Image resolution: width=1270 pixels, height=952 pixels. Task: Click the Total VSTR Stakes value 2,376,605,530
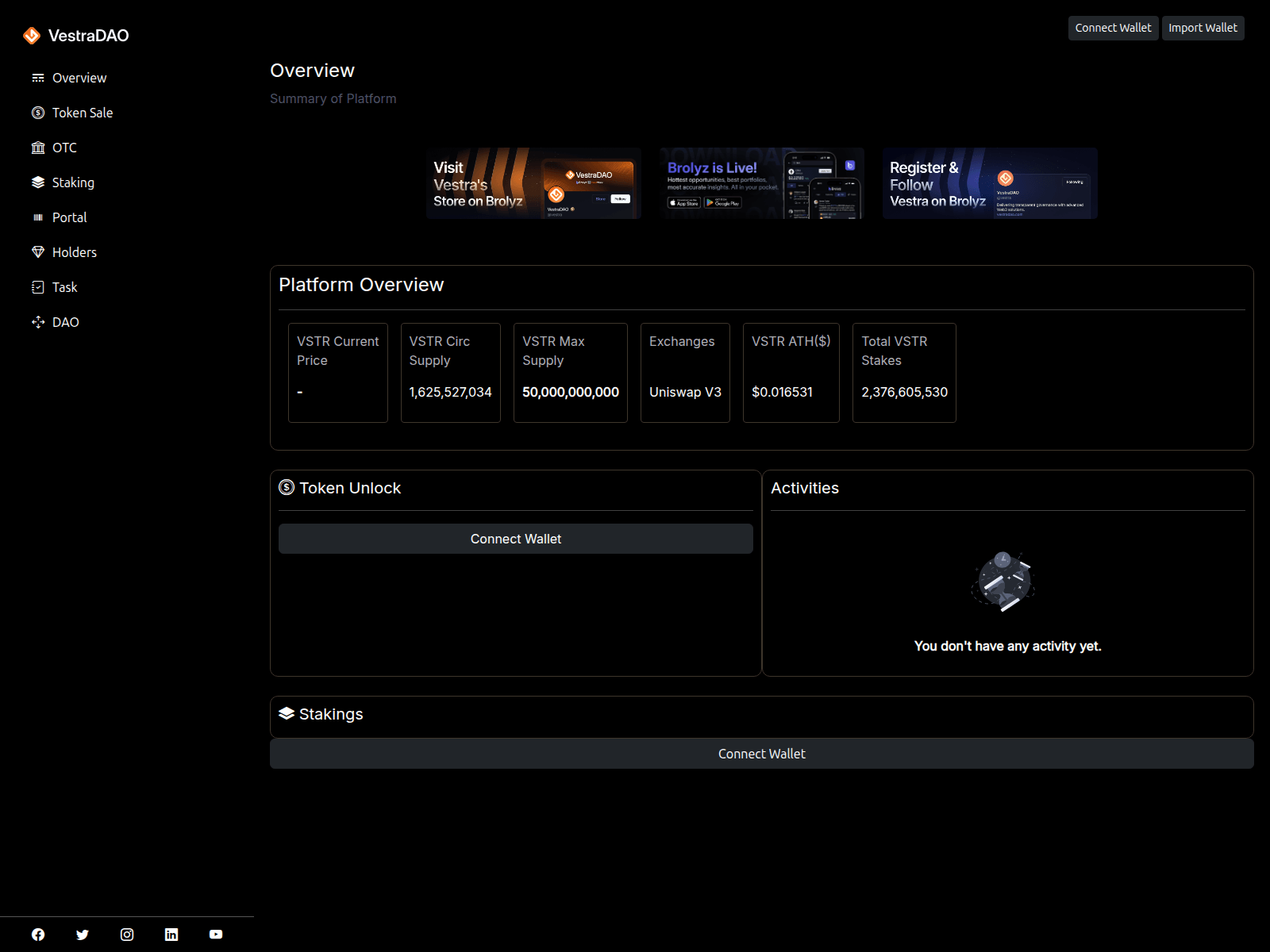(904, 392)
